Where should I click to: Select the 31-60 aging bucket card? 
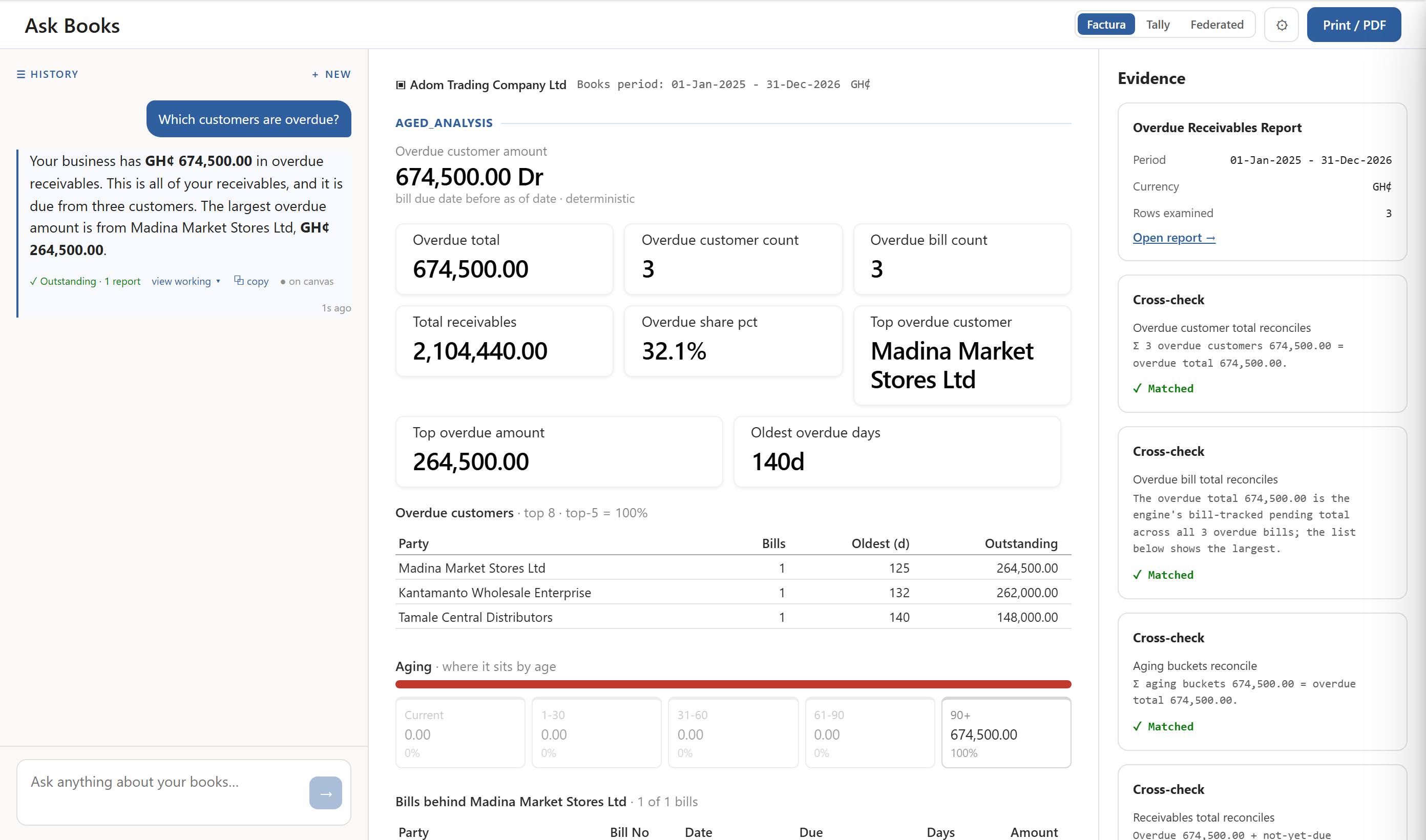[x=733, y=732]
